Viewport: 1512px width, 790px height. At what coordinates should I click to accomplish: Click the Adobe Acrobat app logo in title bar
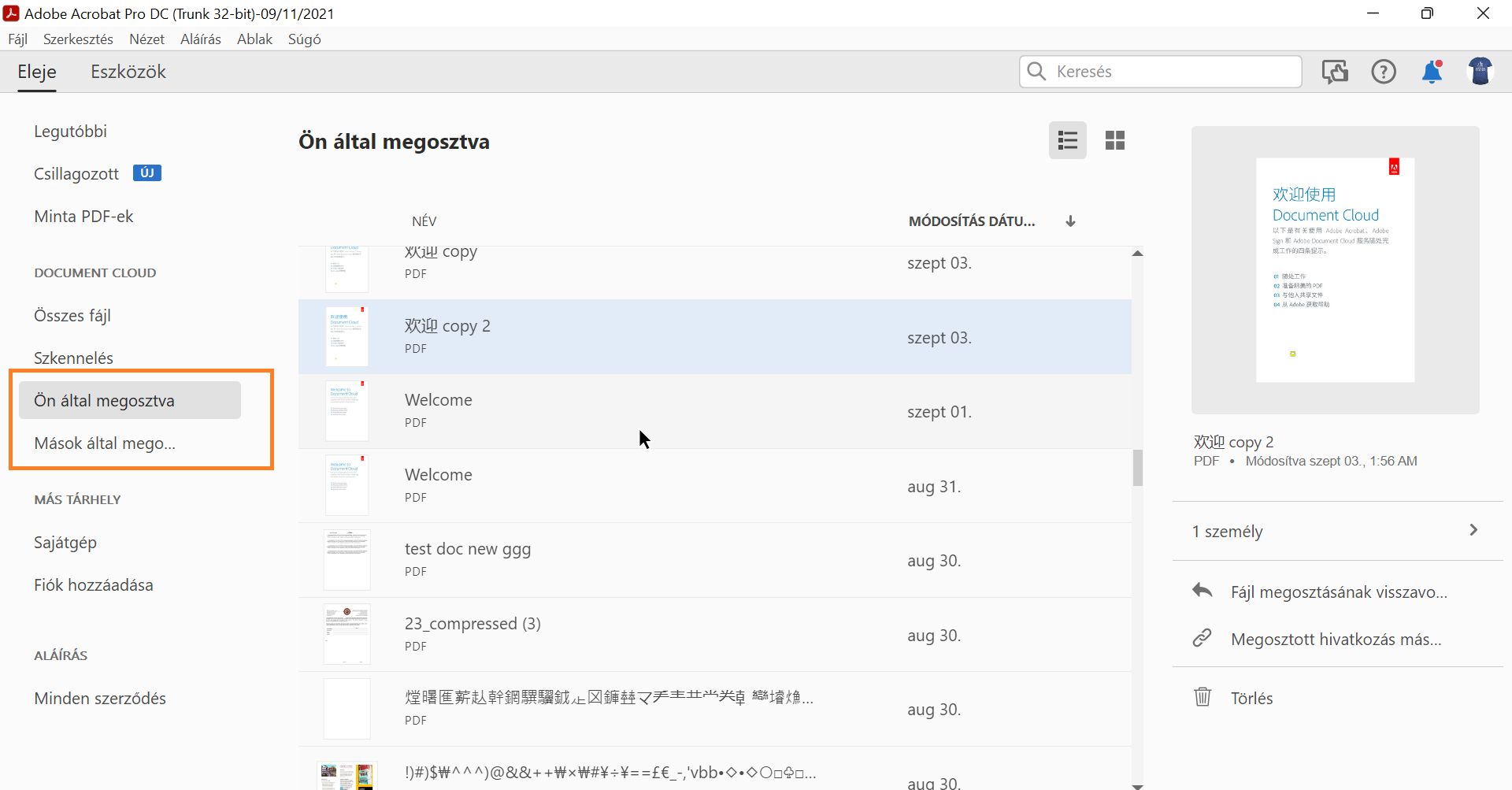pos(11,13)
